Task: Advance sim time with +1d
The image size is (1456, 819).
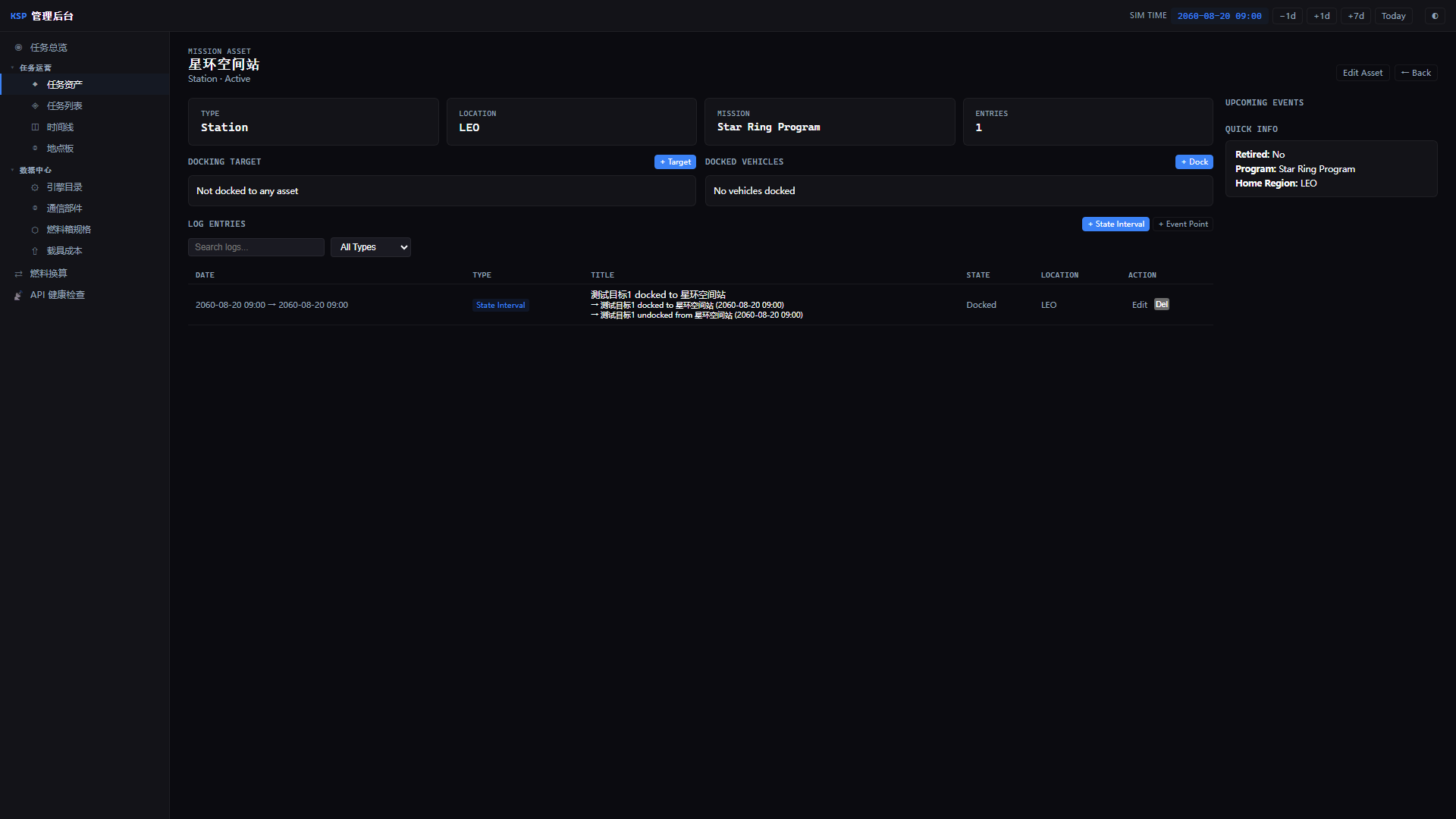Action: [x=1322, y=16]
